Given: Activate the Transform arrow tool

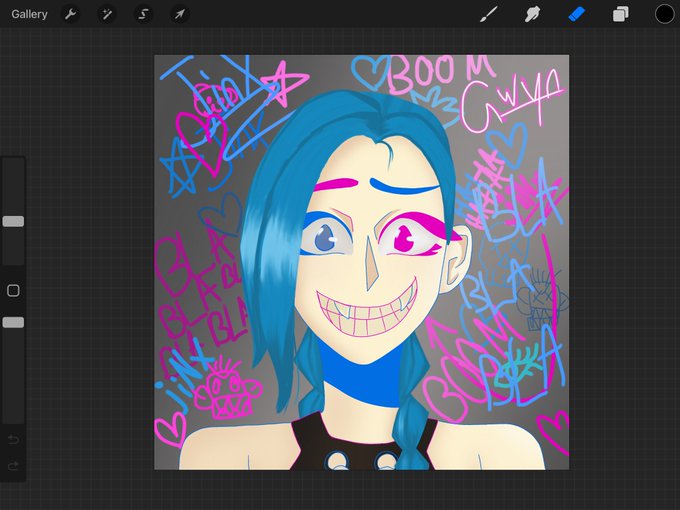Looking at the screenshot, I should [x=180, y=14].
